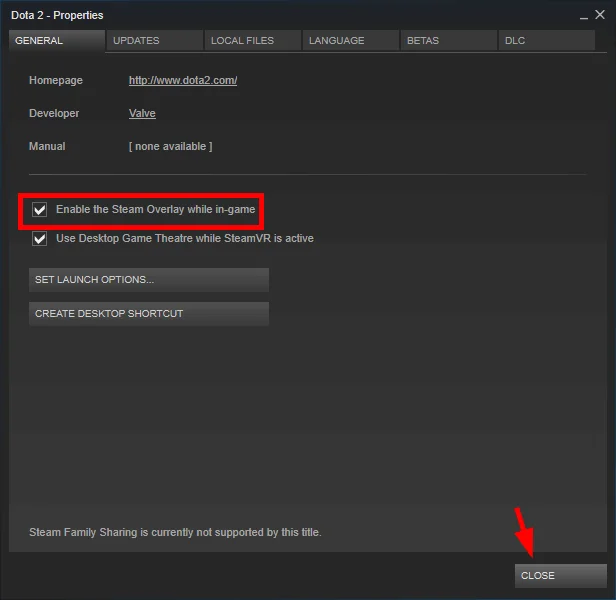
Task: Switch to the General tab
Action: (57, 40)
